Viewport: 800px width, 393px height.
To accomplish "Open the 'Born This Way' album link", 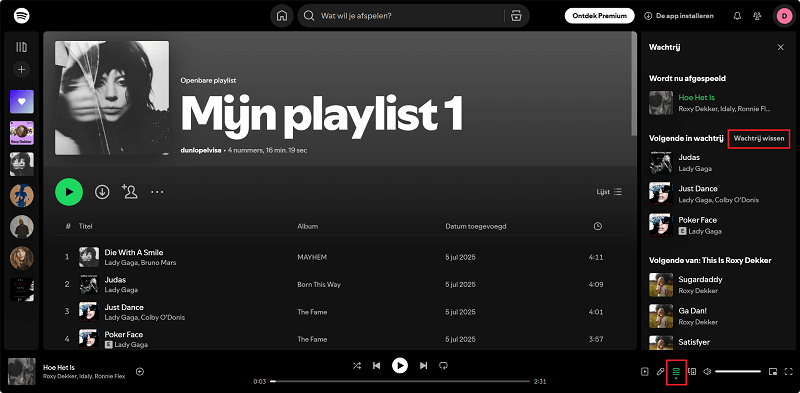I will pyautogui.click(x=319, y=284).
